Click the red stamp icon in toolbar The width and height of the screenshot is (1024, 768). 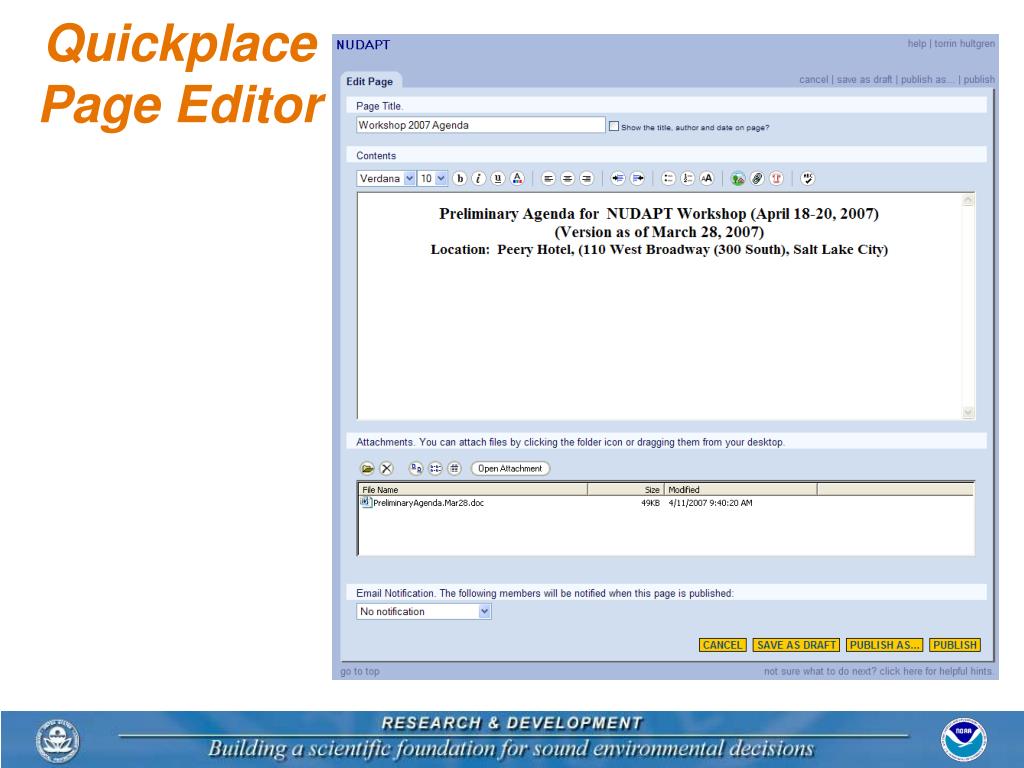click(776, 178)
